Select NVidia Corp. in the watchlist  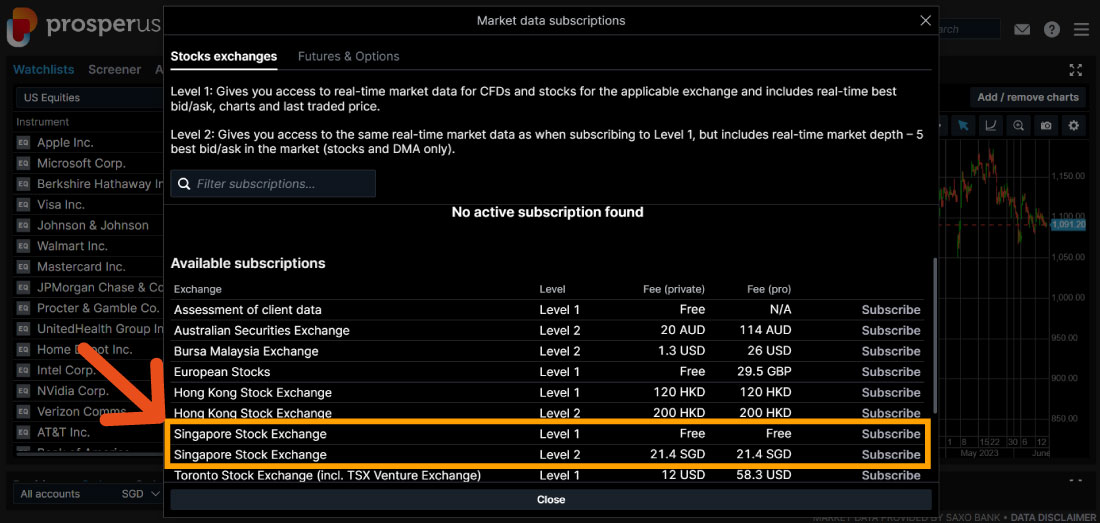[x=73, y=390]
